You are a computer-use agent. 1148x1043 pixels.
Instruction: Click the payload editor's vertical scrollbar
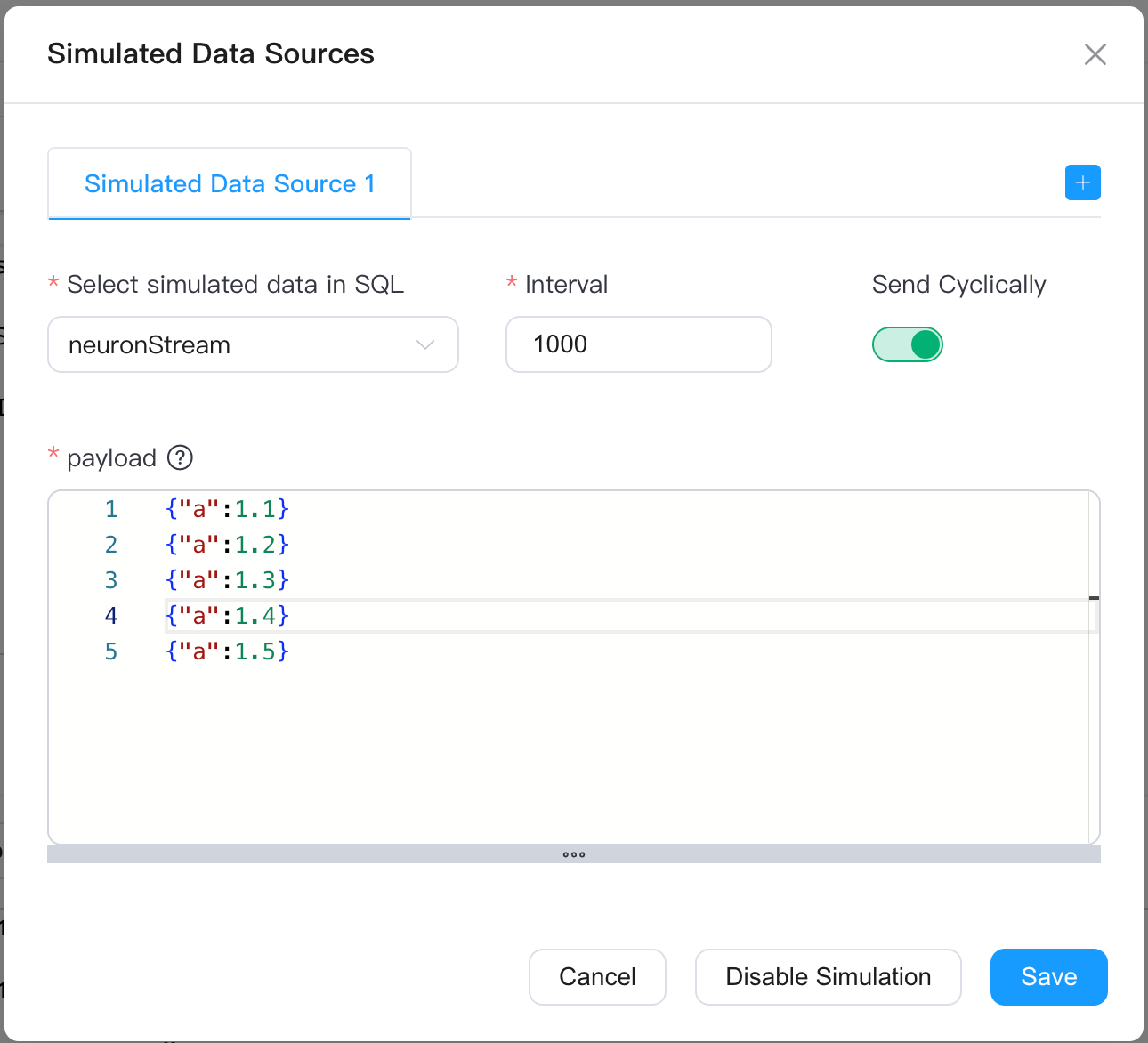[x=1094, y=667]
